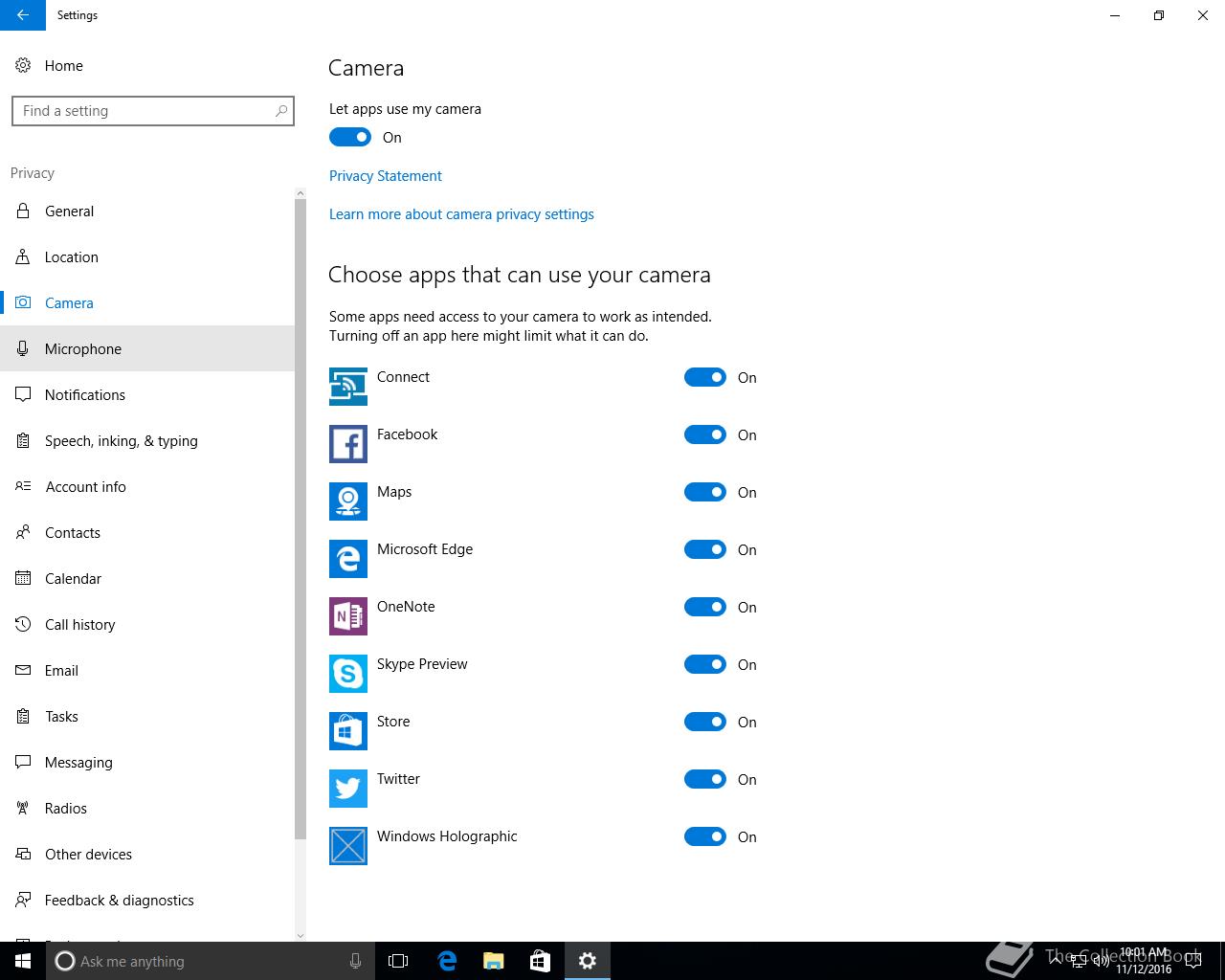The width and height of the screenshot is (1225, 980).
Task: Open Messaging privacy settings
Action: [147, 762]
